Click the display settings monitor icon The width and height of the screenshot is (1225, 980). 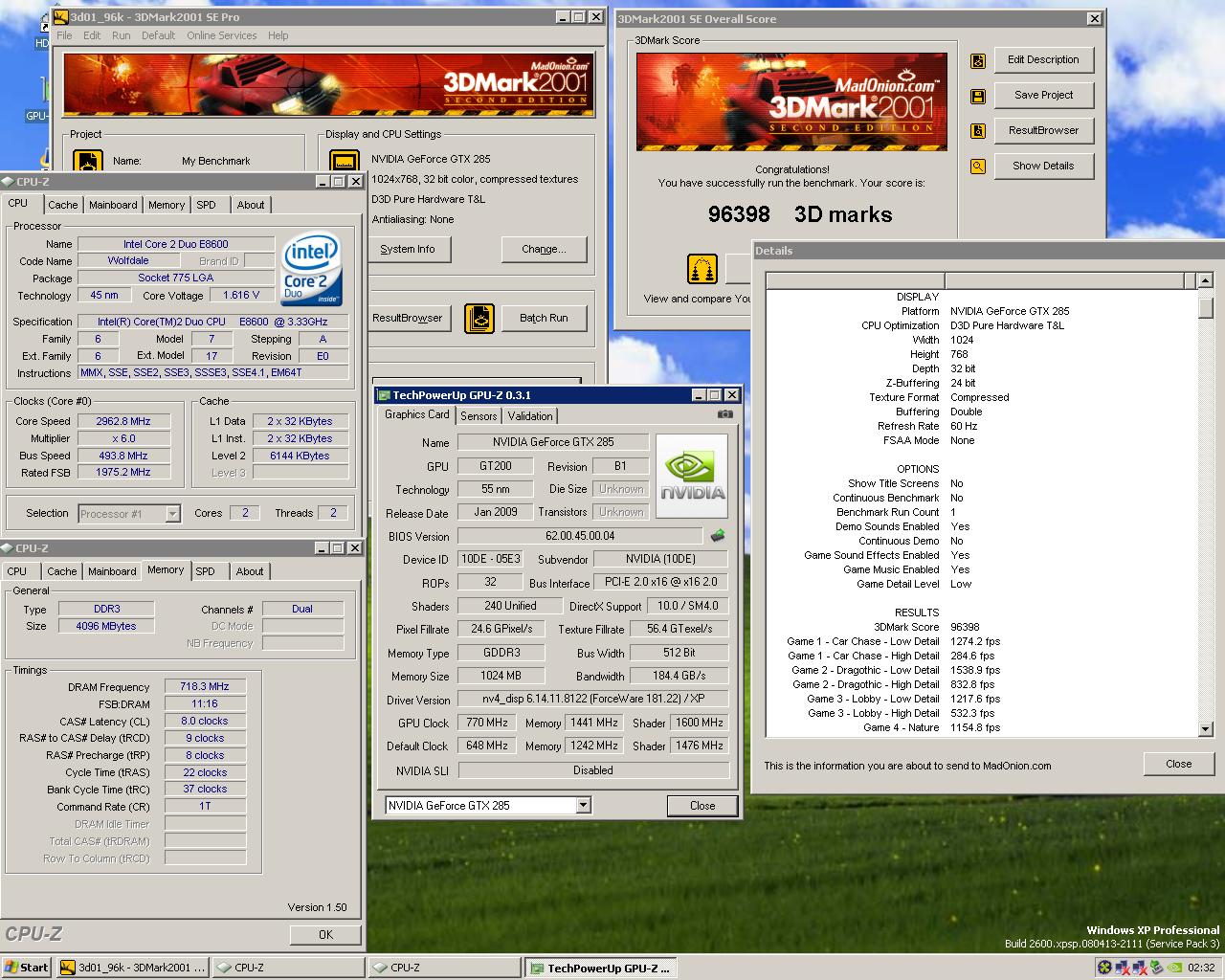point(344,161)
